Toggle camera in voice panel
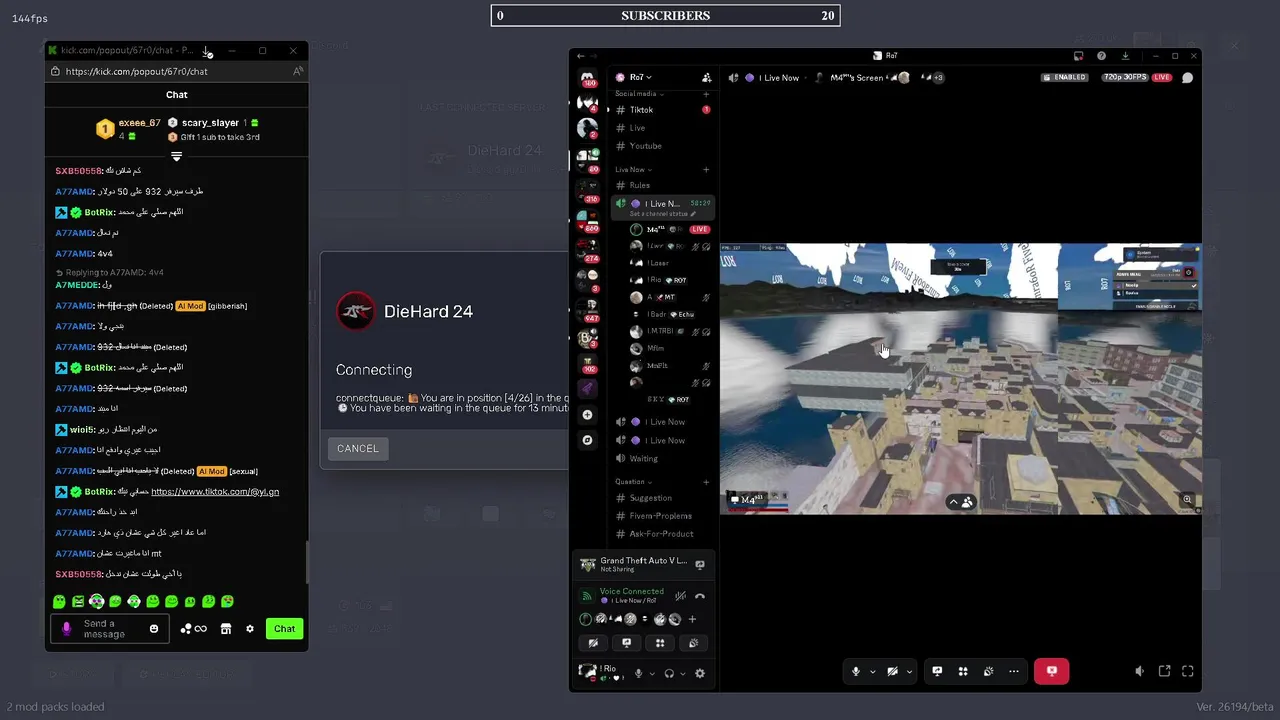 pos(593,643)
